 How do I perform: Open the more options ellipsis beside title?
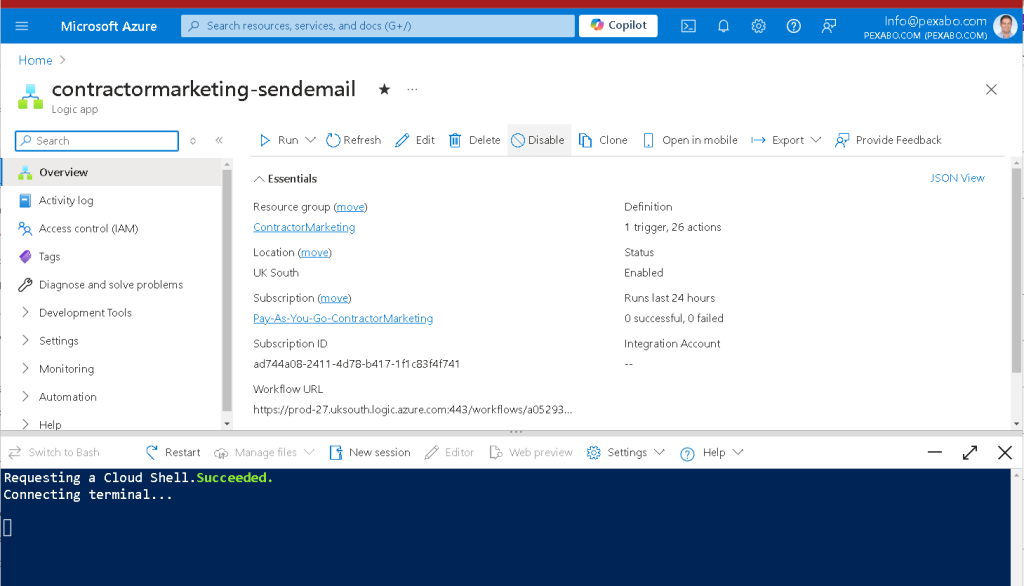(412, 90)
